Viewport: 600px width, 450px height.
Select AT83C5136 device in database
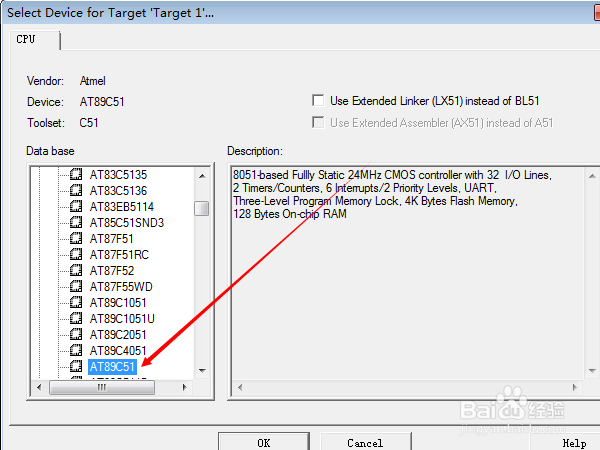[118, 191]
